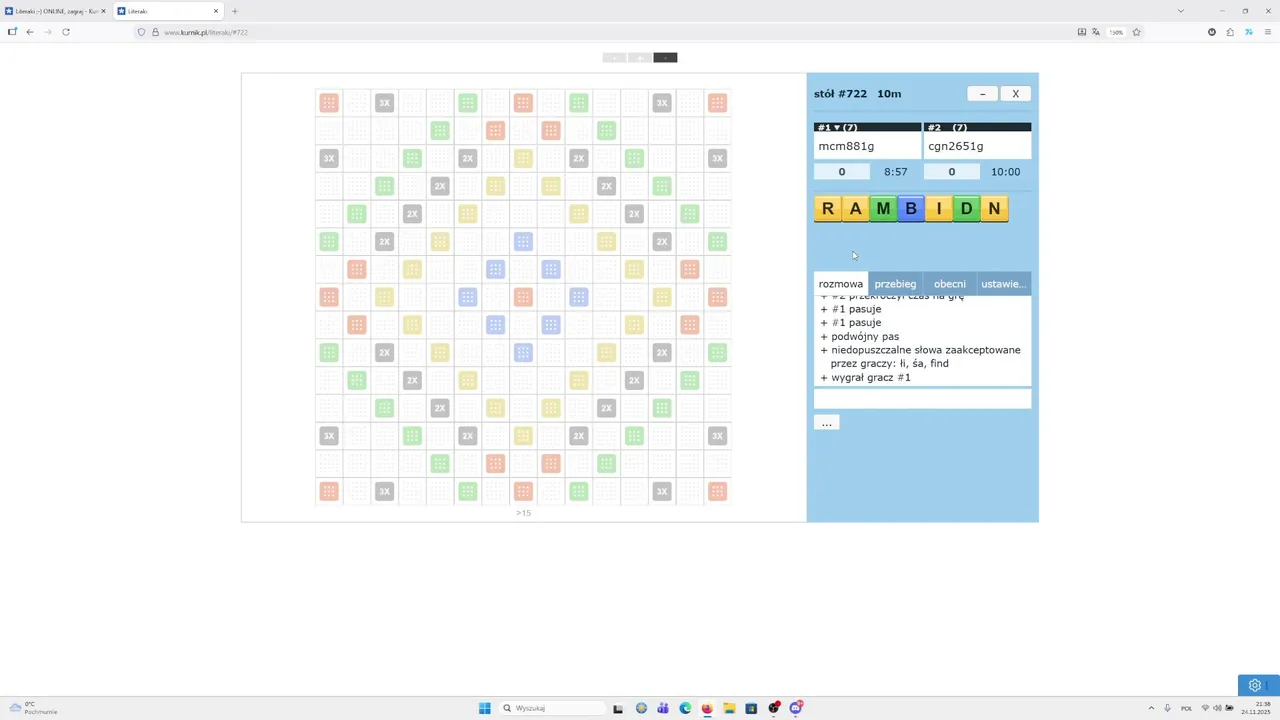Click the >15 label under the board
This screenshot has width=1280, height=720.
tap(523, 513)
